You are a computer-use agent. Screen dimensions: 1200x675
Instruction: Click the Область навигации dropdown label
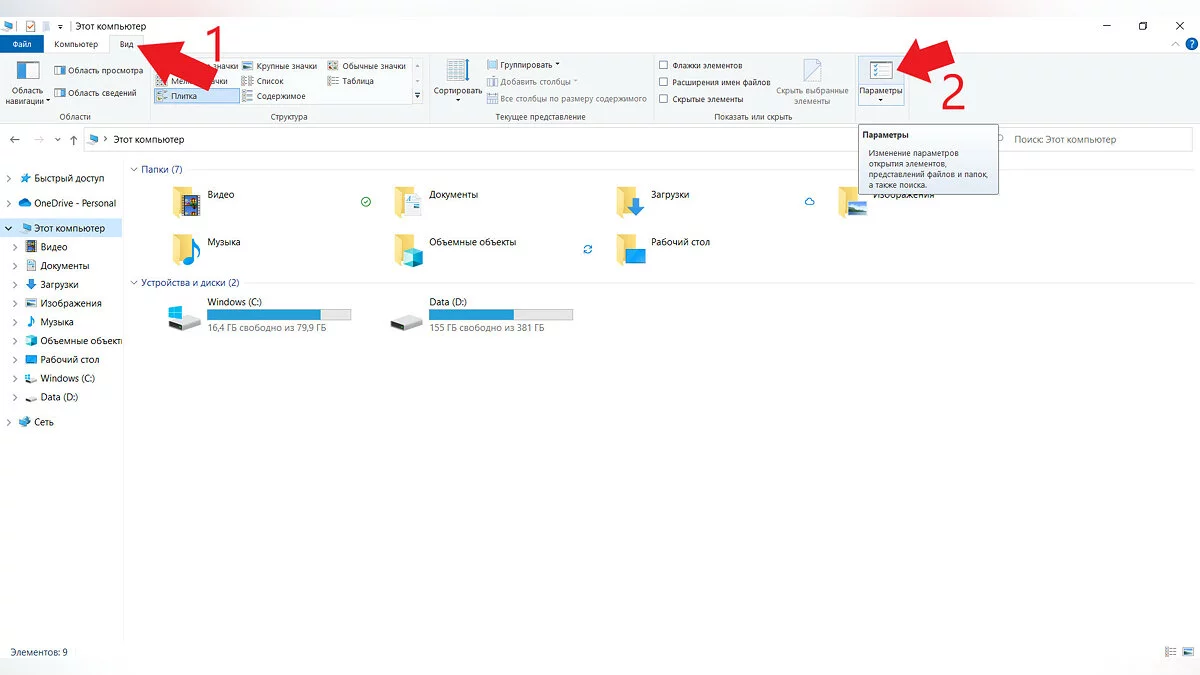(28, 96)
